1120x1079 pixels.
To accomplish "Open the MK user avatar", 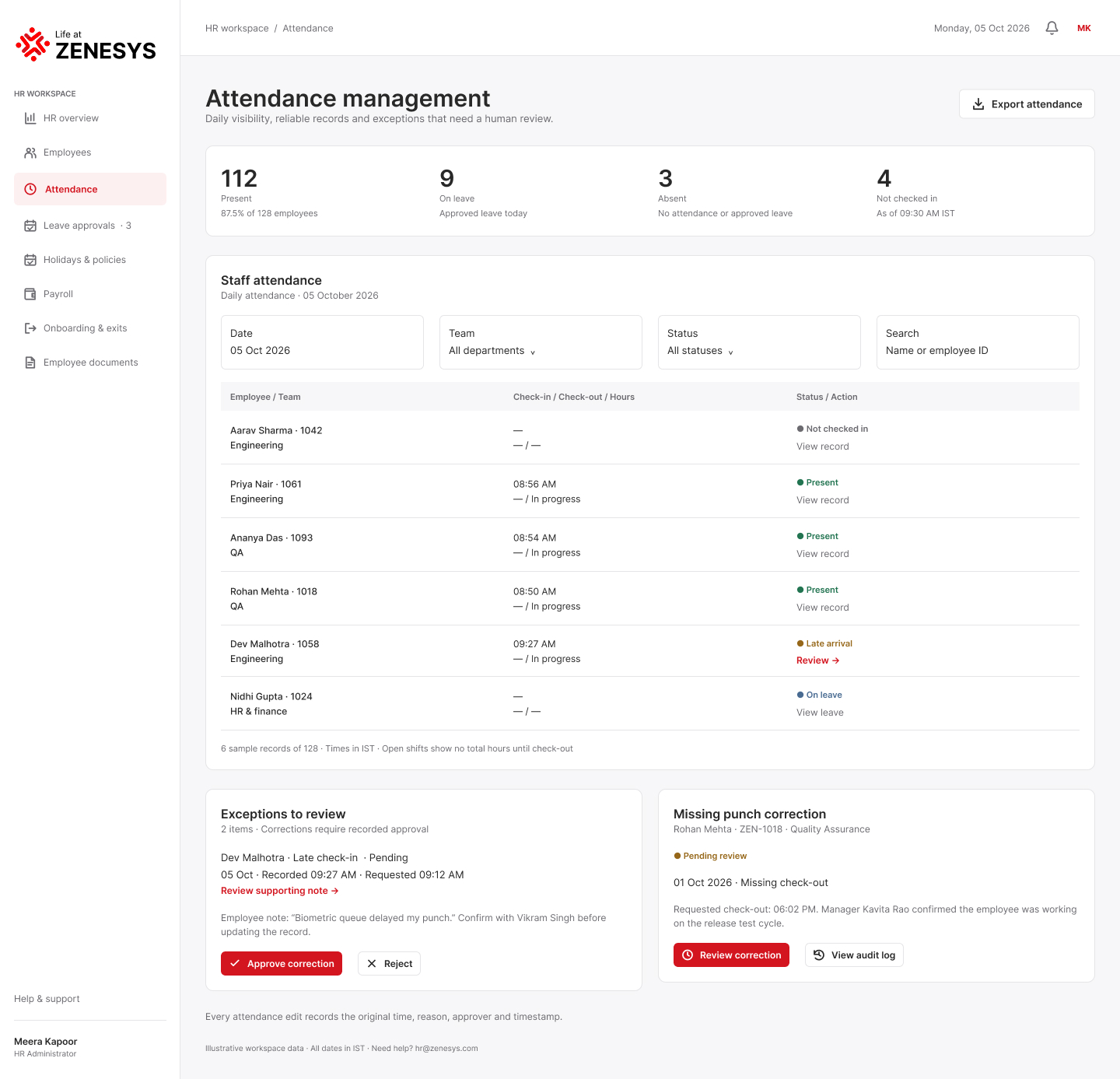I will 1084,28.
